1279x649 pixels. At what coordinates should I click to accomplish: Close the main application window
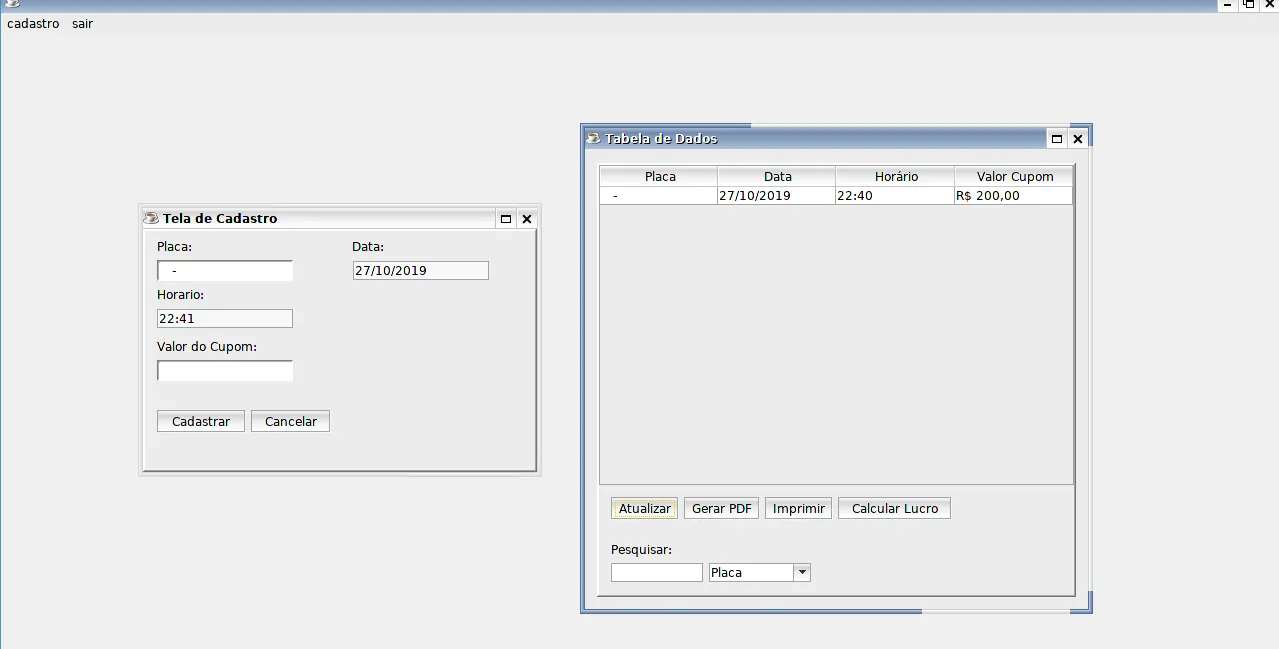click(x=1269, y=4)
